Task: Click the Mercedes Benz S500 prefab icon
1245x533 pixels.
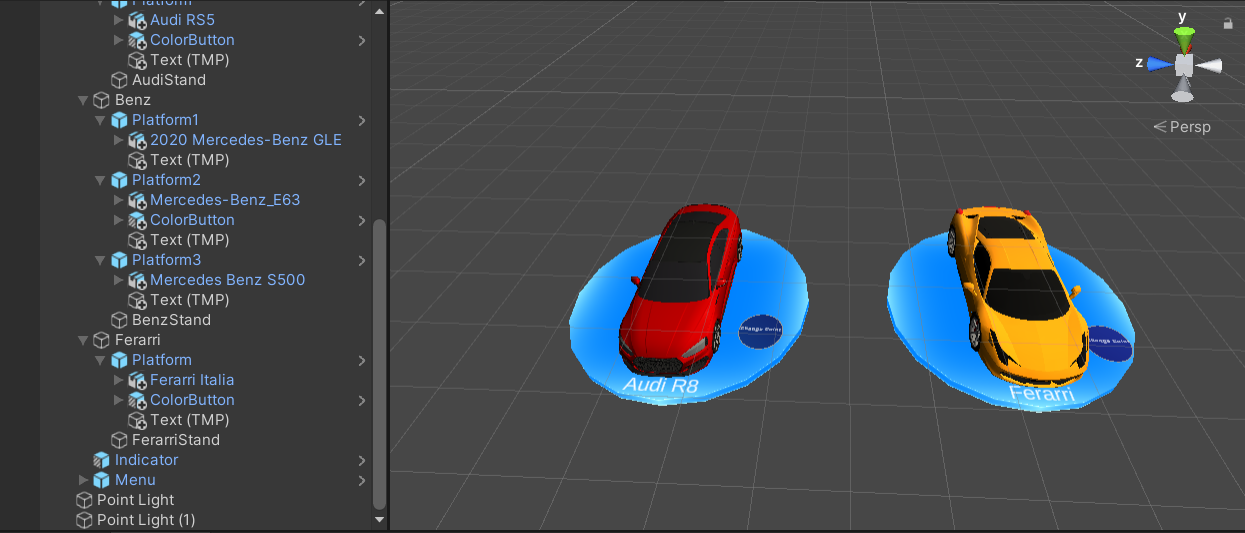Action: [x=138, y=280]
